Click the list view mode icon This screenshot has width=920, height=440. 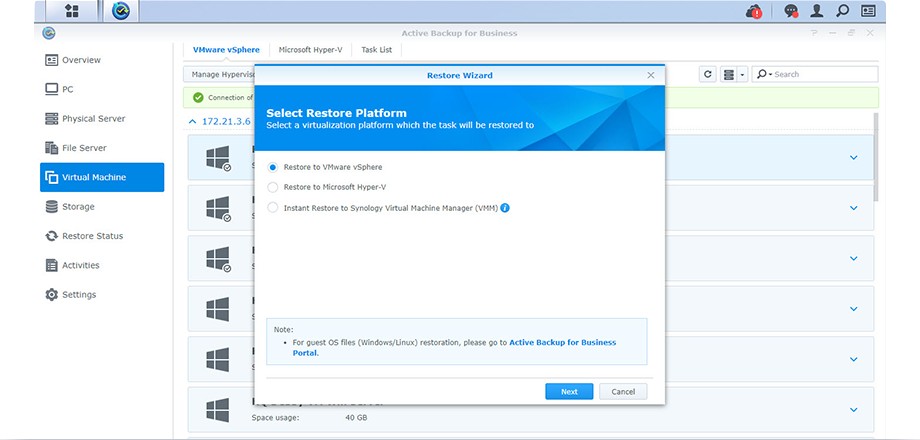729,75
